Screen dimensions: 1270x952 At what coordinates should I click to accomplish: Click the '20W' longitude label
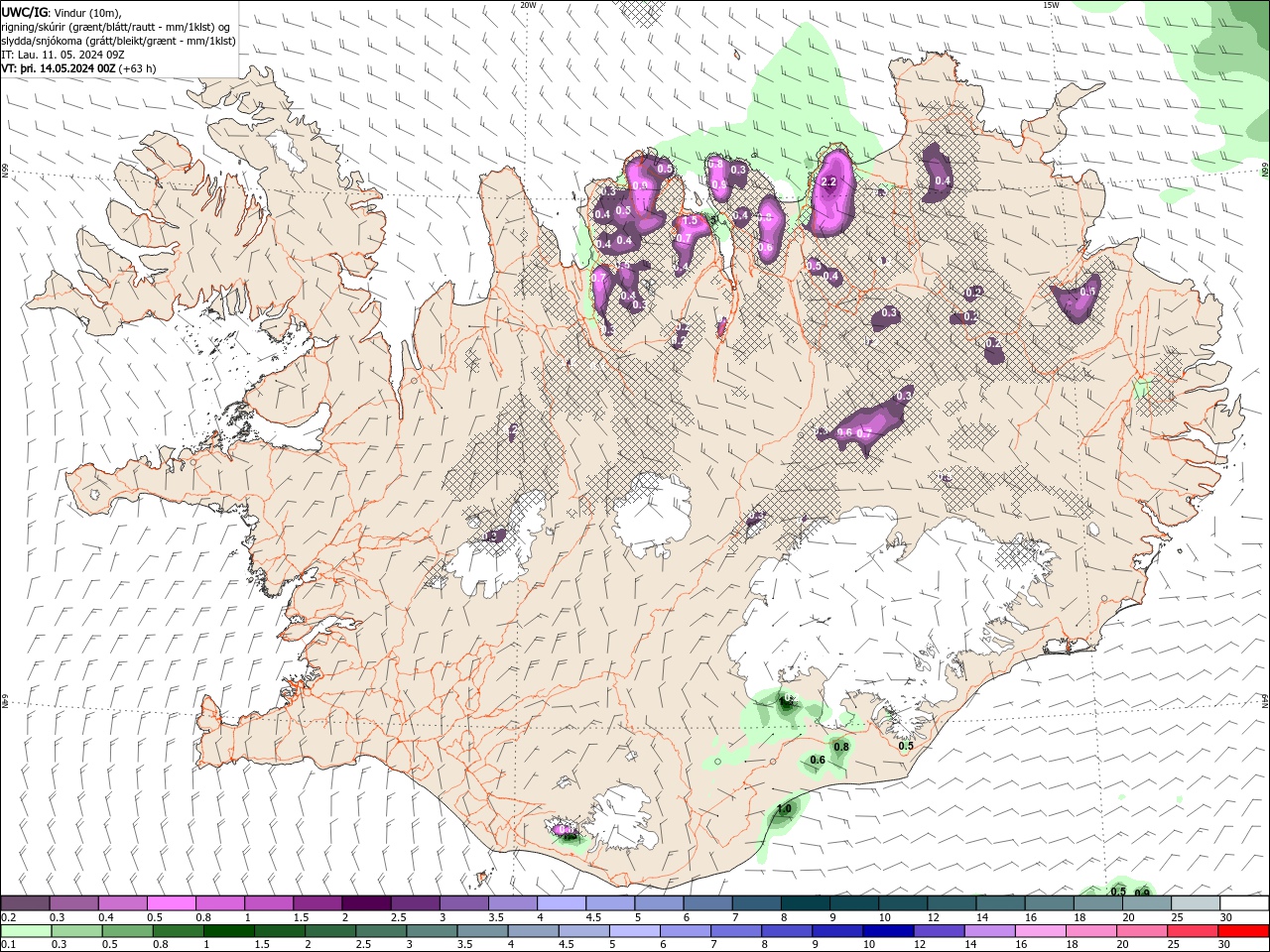528,5
